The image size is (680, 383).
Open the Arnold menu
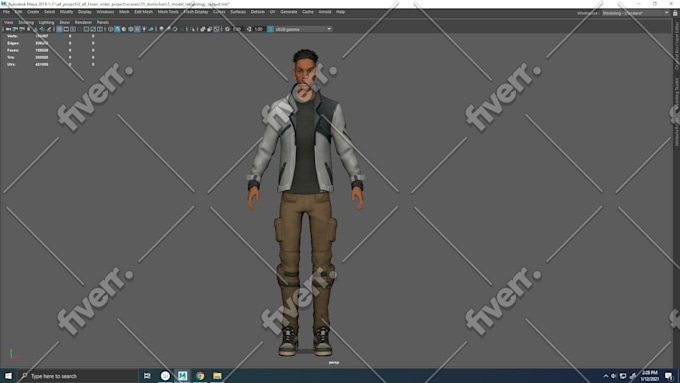pyautogui.click(x=325, y=12)
